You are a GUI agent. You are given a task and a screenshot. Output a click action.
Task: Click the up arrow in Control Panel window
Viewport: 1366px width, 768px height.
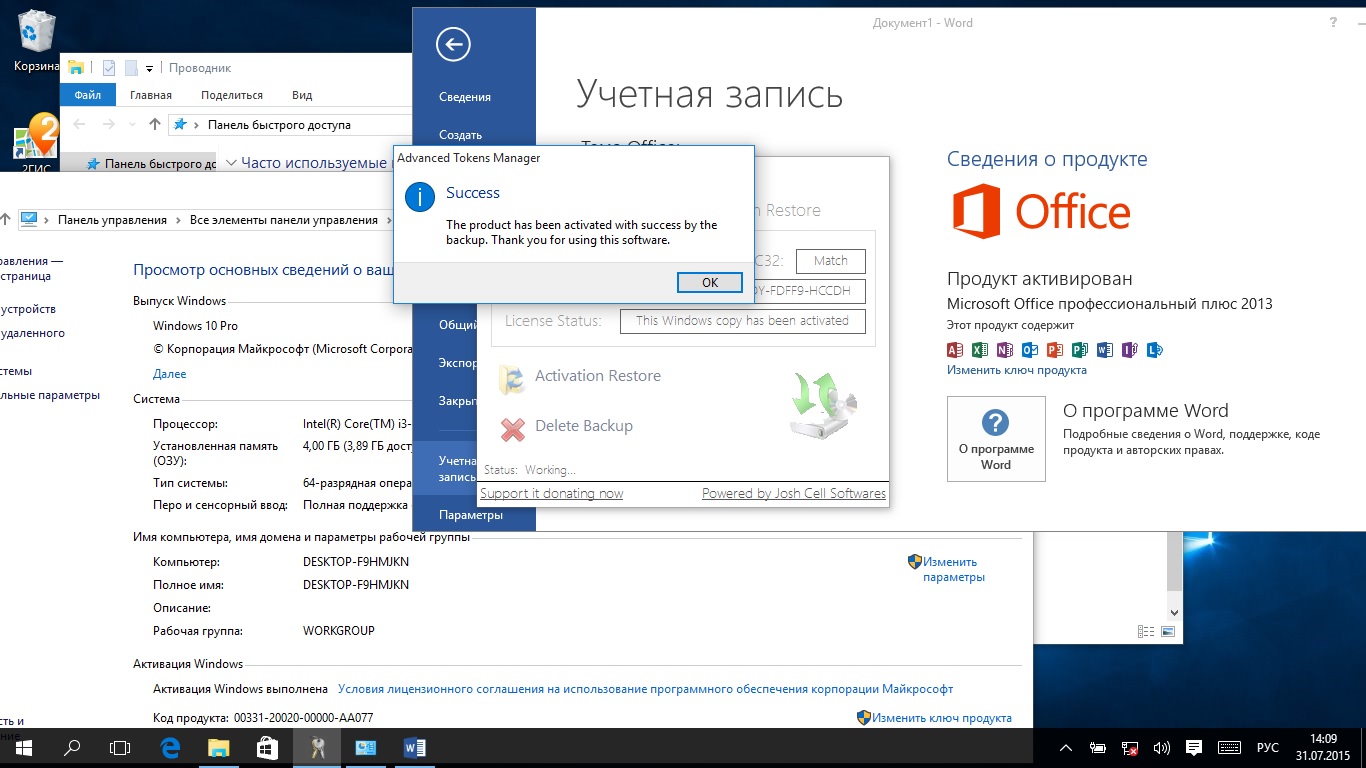(x=5, y=220)
